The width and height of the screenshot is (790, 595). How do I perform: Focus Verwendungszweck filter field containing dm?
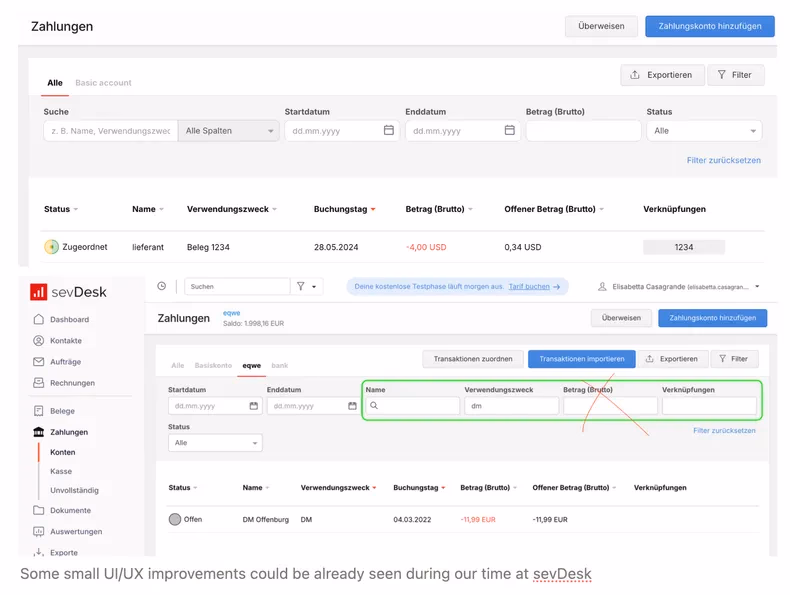511,406
